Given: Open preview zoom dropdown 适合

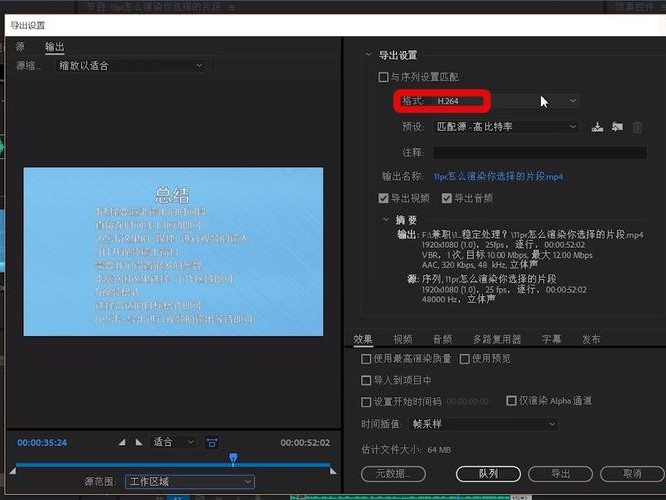Looking at the screenshot, I should coord(173,442).
